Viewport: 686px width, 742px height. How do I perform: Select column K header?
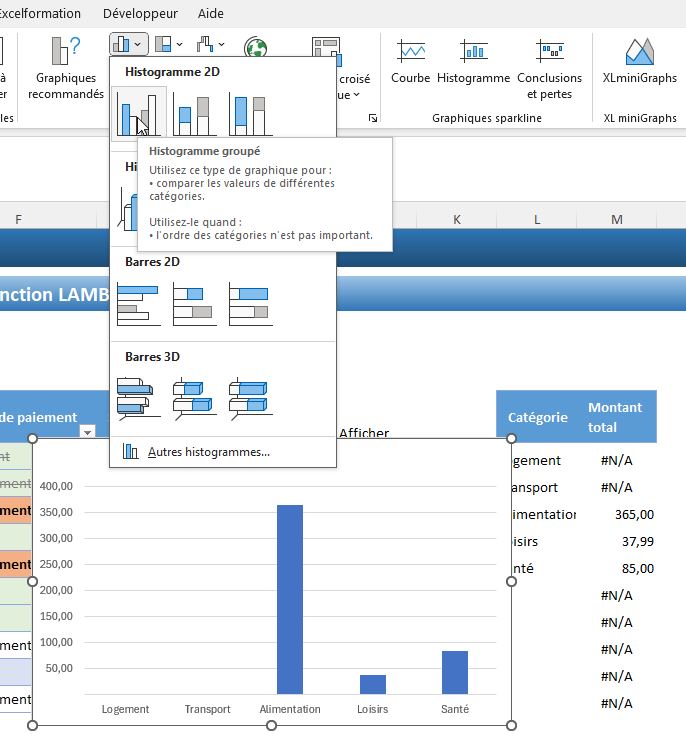(457, 220)
